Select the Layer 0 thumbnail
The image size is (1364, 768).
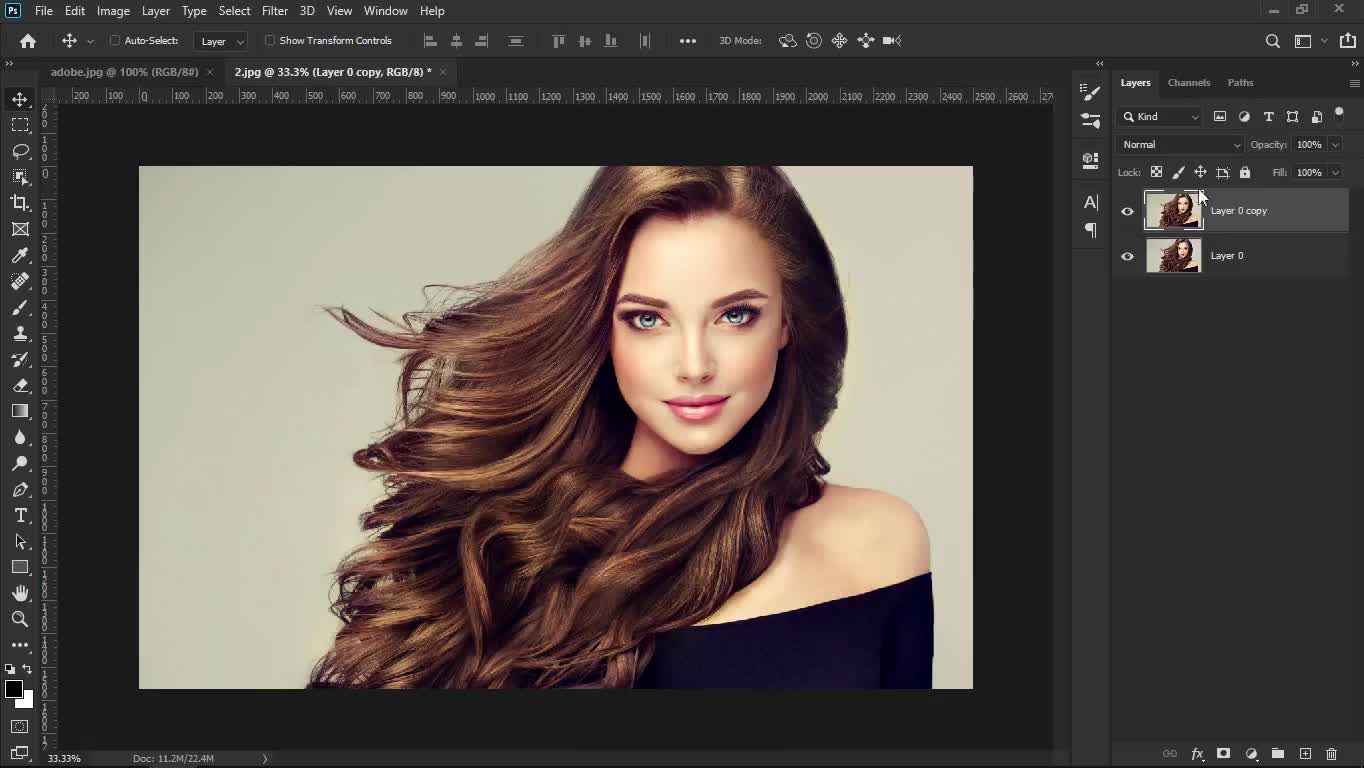(1173, 256)
